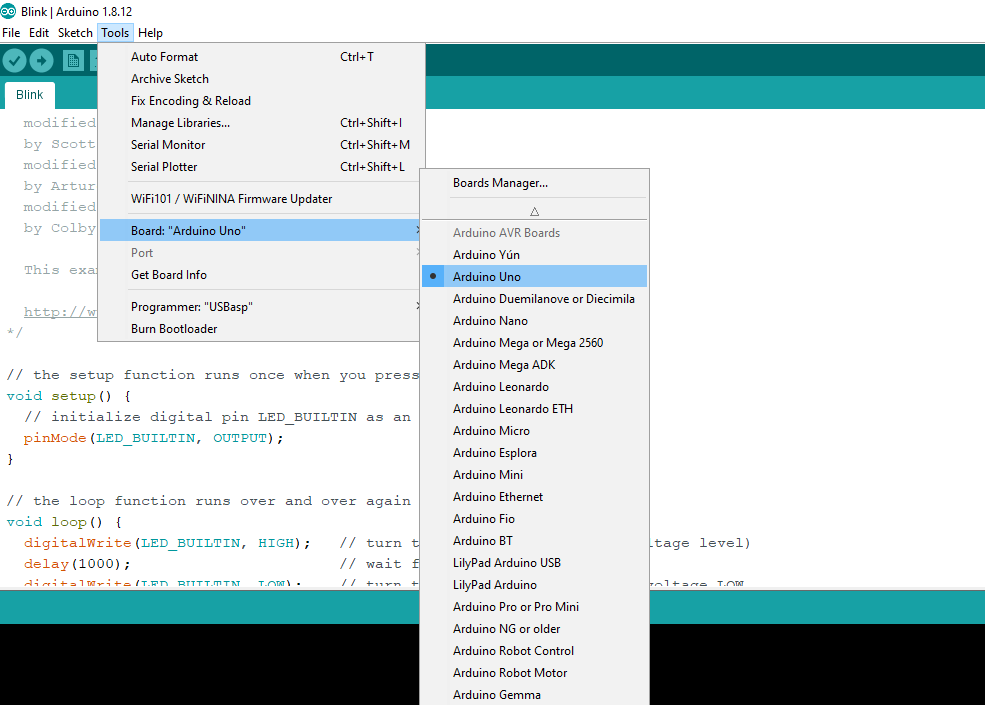Choose Arduino Leonardo ETH from board list
This screenshot has height=705, width=985.
click(x=512, y=409)
